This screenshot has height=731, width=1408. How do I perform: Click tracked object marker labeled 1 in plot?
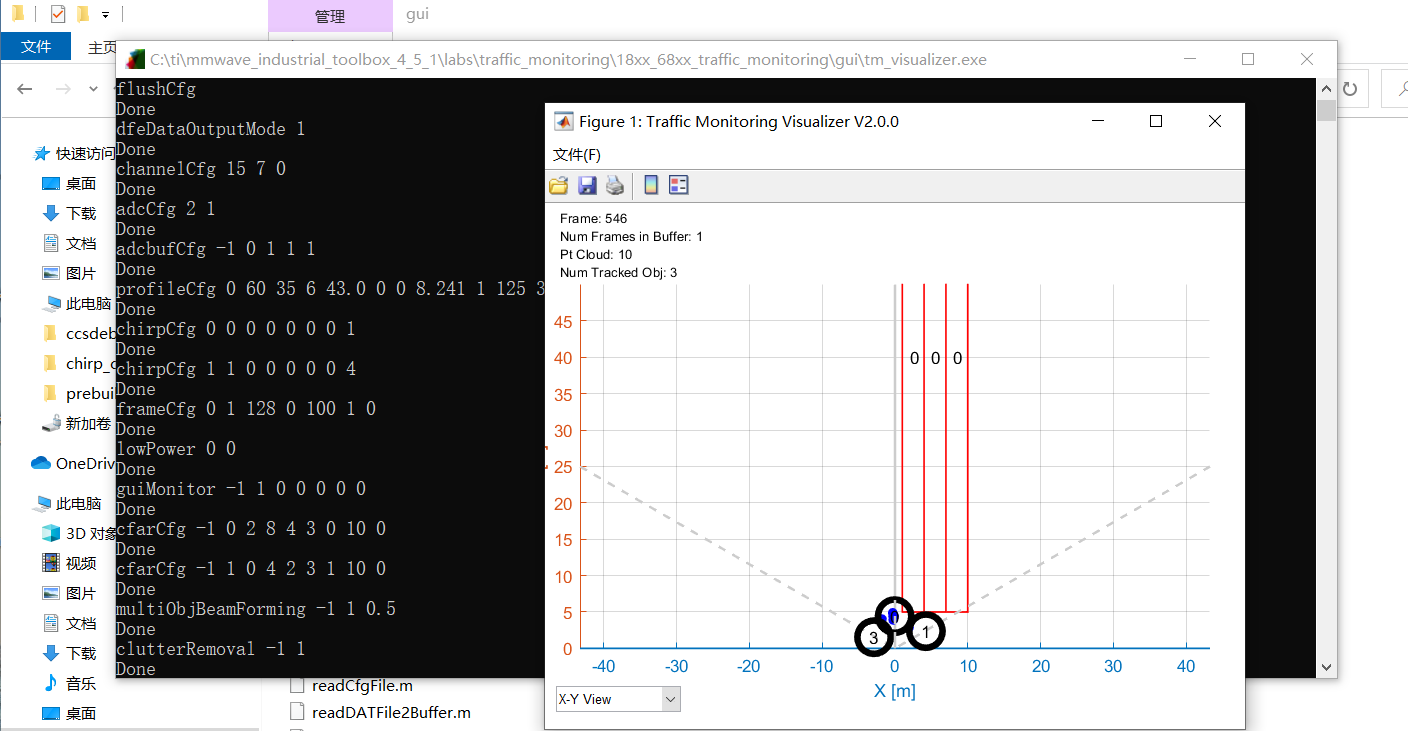(x=926, y=631)
